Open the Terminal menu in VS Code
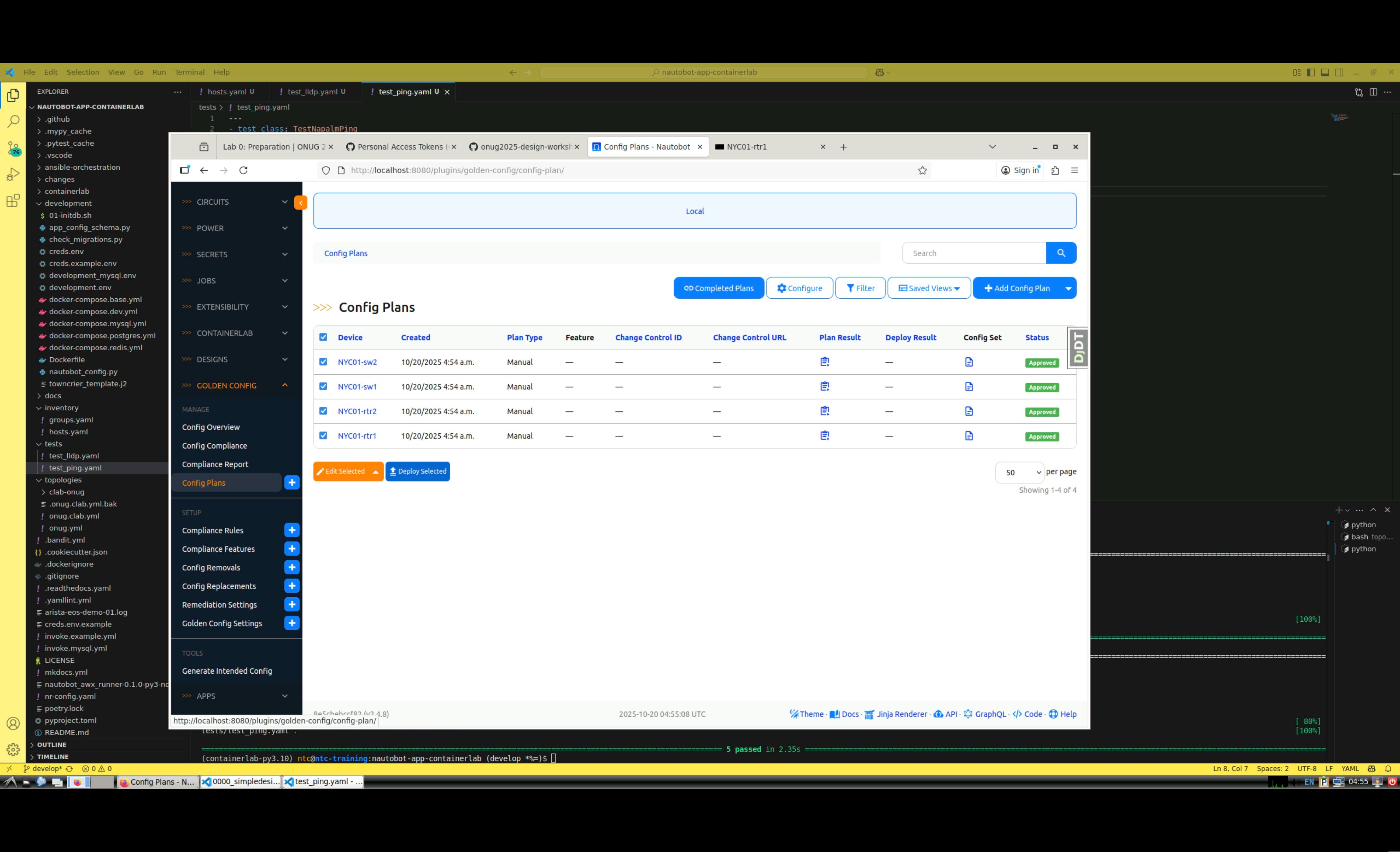 (189, 72)
